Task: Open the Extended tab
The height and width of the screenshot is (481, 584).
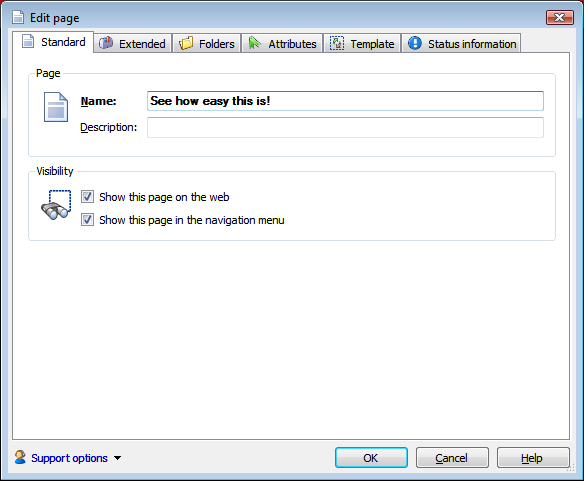Action: [x=133, y=44]
